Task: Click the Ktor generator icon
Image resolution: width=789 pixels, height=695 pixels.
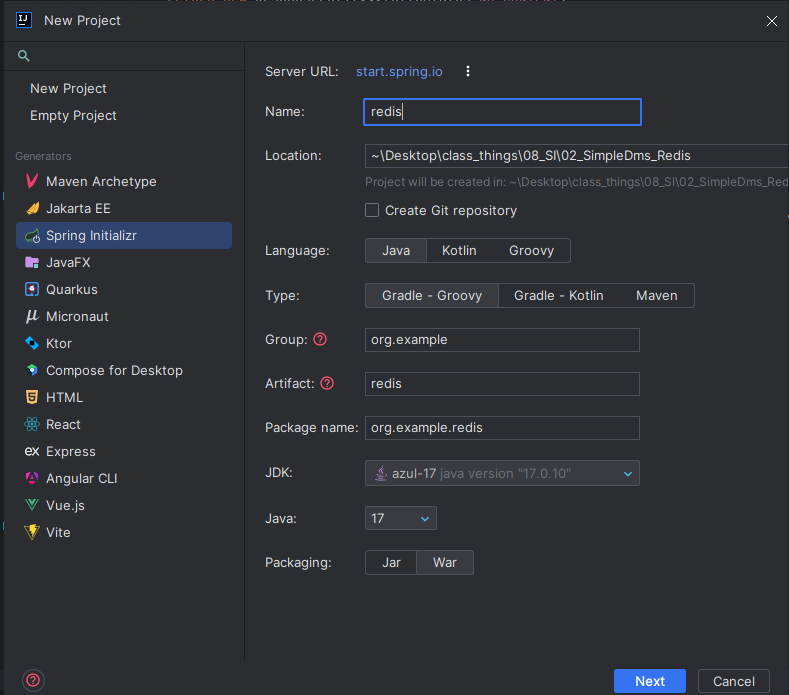Action: click(x=32, y=343)
